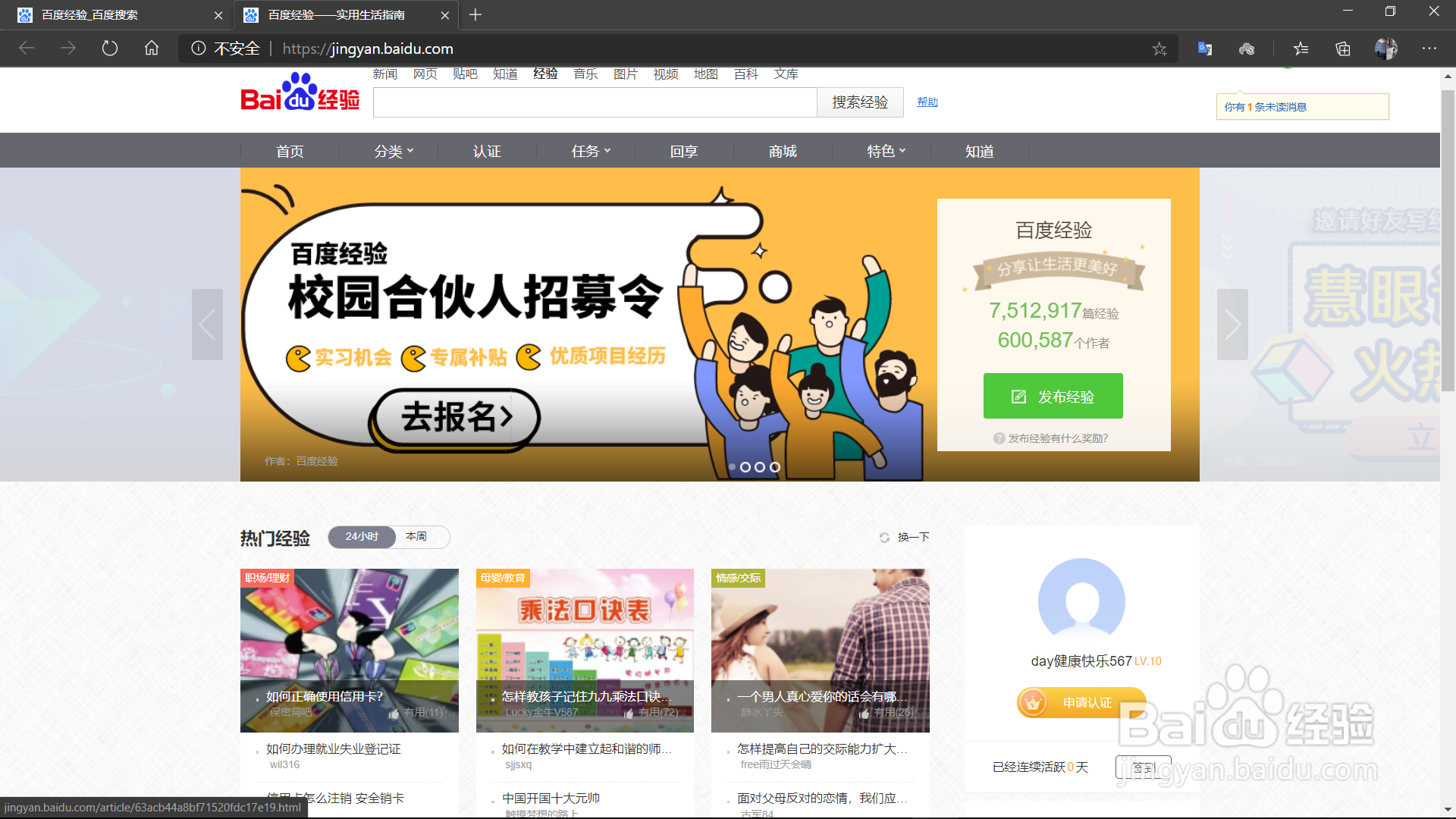This screenshot has height=819, width=1456.
Task: Open the 商城 navigation tab
Action: (x=783, y=151)
